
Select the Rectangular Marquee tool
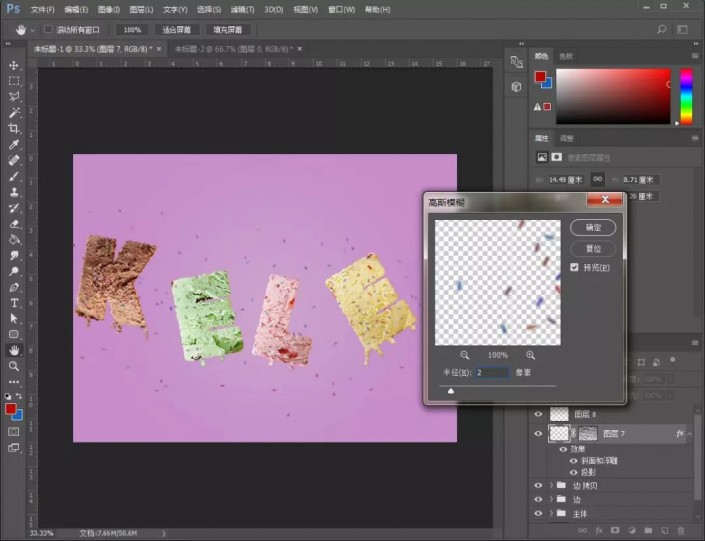coord(14,81)
